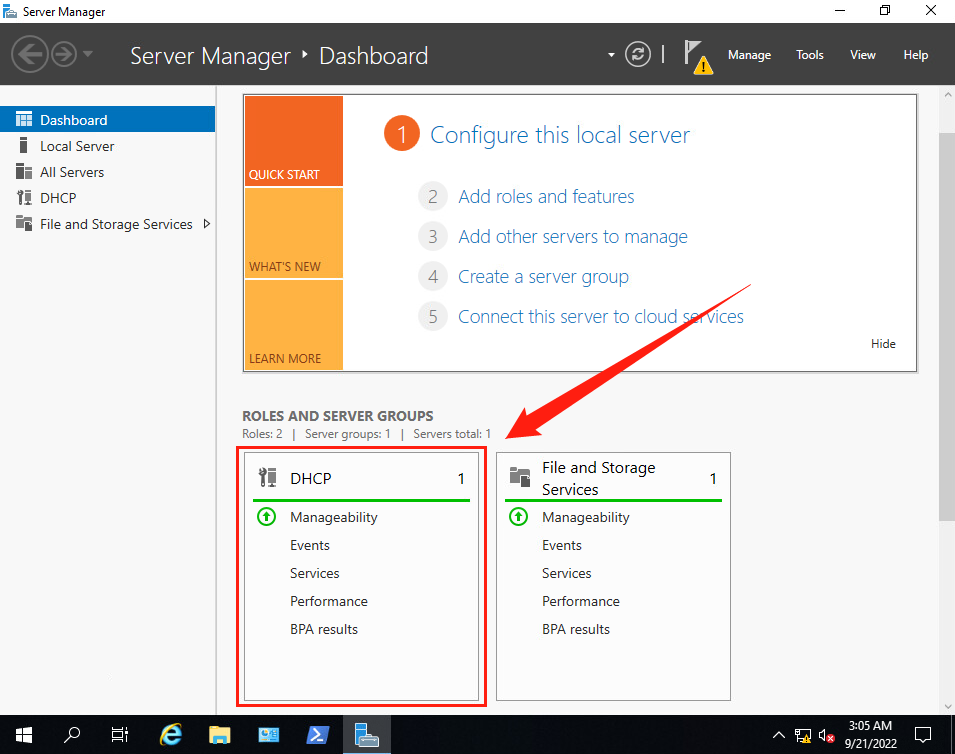Open the Manage menu
Screen dimensions: 955x754
(x=749, y=55)
